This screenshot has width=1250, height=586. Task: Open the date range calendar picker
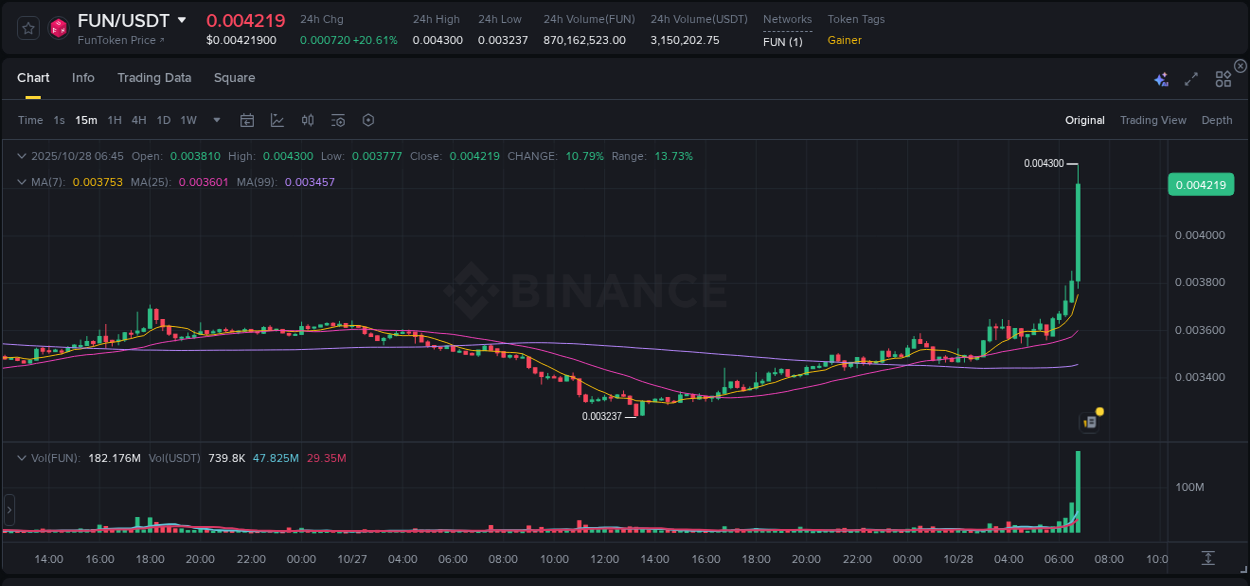click(247, 120)
